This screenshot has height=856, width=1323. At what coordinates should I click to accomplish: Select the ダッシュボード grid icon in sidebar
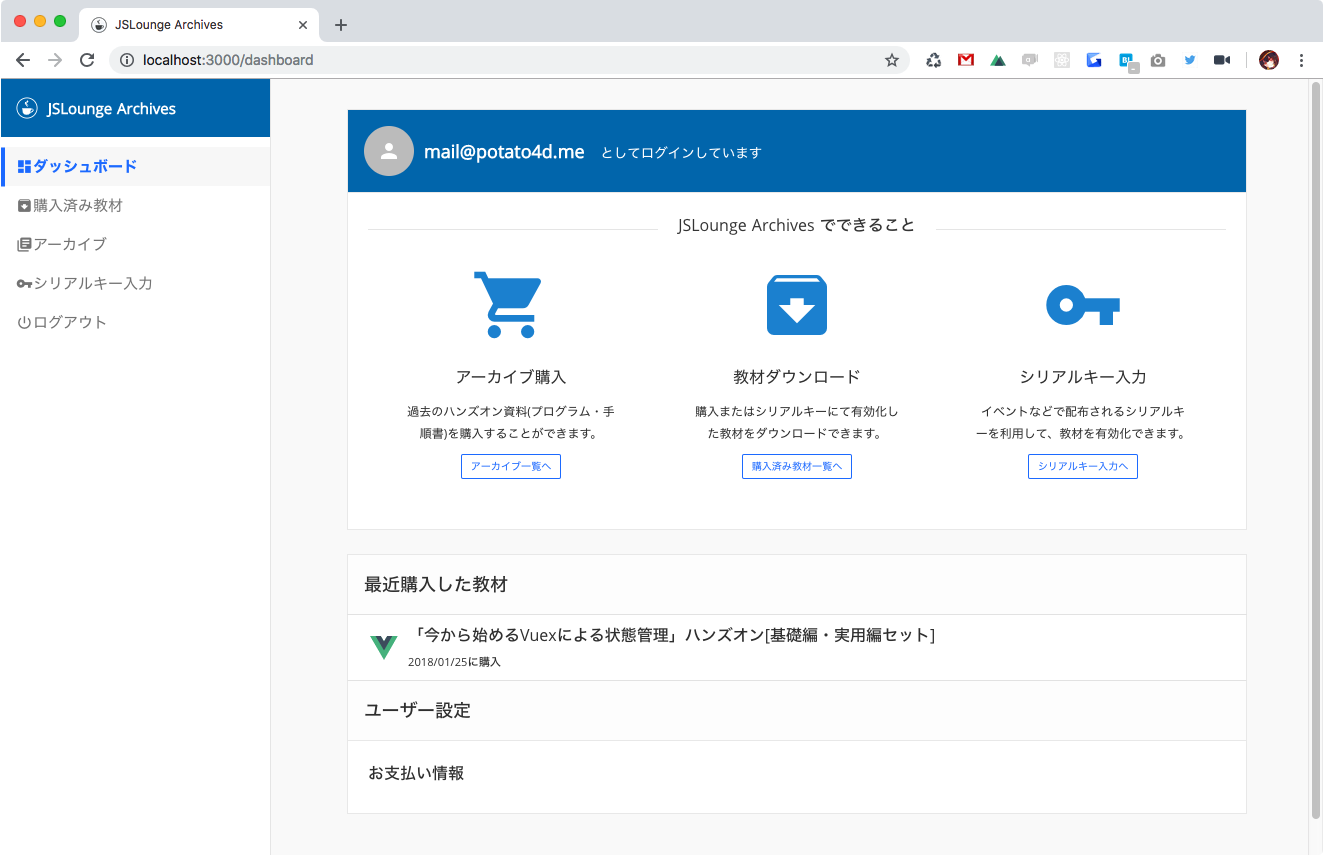click(x=26, y=167)
